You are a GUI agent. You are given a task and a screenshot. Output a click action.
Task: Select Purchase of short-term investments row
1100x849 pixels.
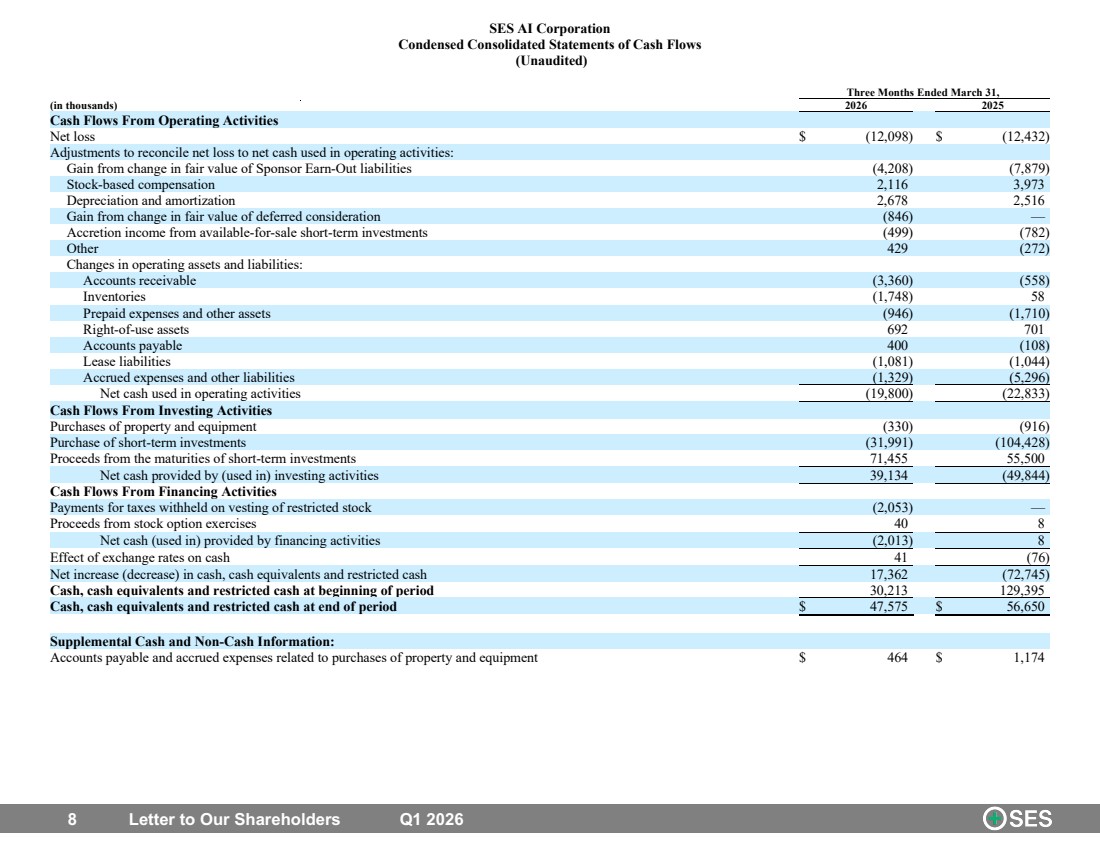(549, 443)
